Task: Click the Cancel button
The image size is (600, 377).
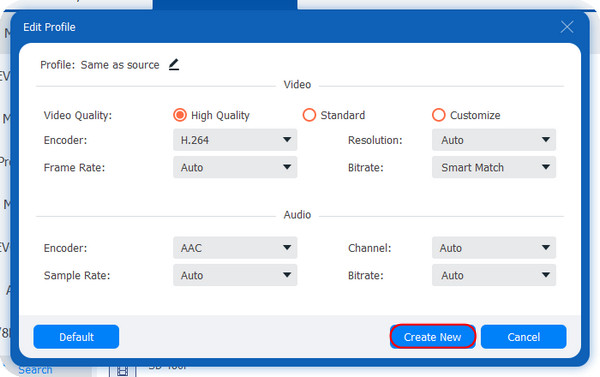Action: pos(523,337)
